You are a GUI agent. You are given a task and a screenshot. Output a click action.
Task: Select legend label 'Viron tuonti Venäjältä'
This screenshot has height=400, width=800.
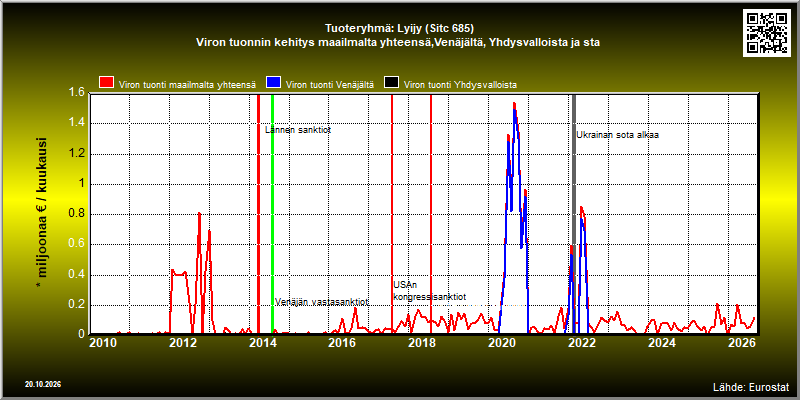tap(331, 85)
